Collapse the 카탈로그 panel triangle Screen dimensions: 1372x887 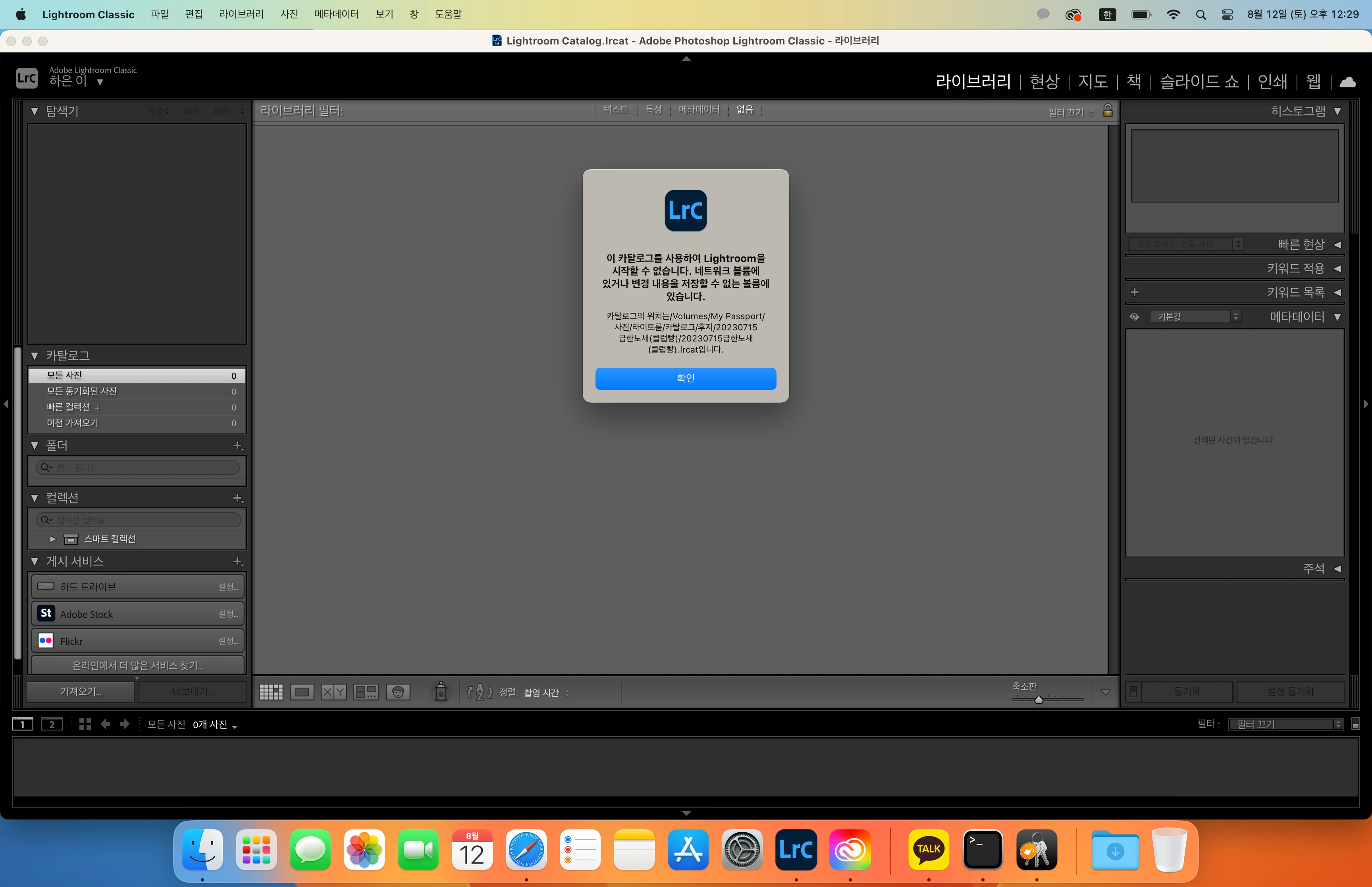[35, 356]
